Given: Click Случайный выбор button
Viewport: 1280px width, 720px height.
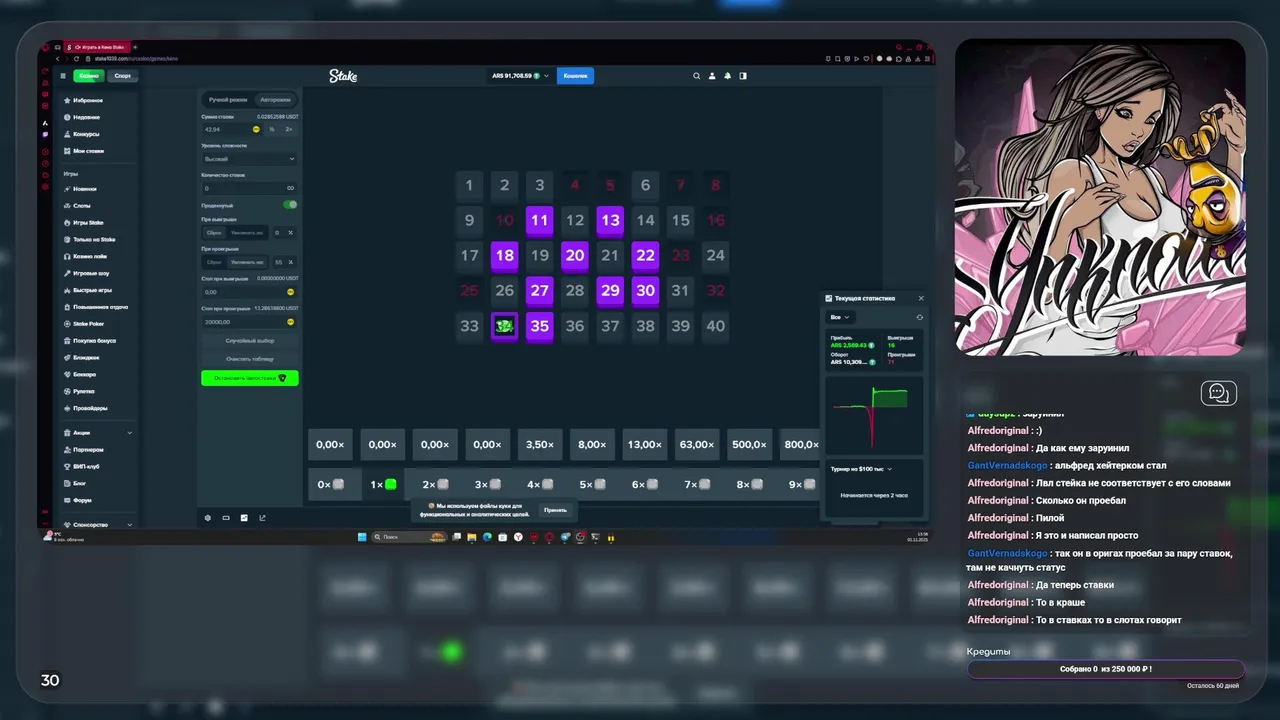Looking at the screenshot, I should (250, 341).
